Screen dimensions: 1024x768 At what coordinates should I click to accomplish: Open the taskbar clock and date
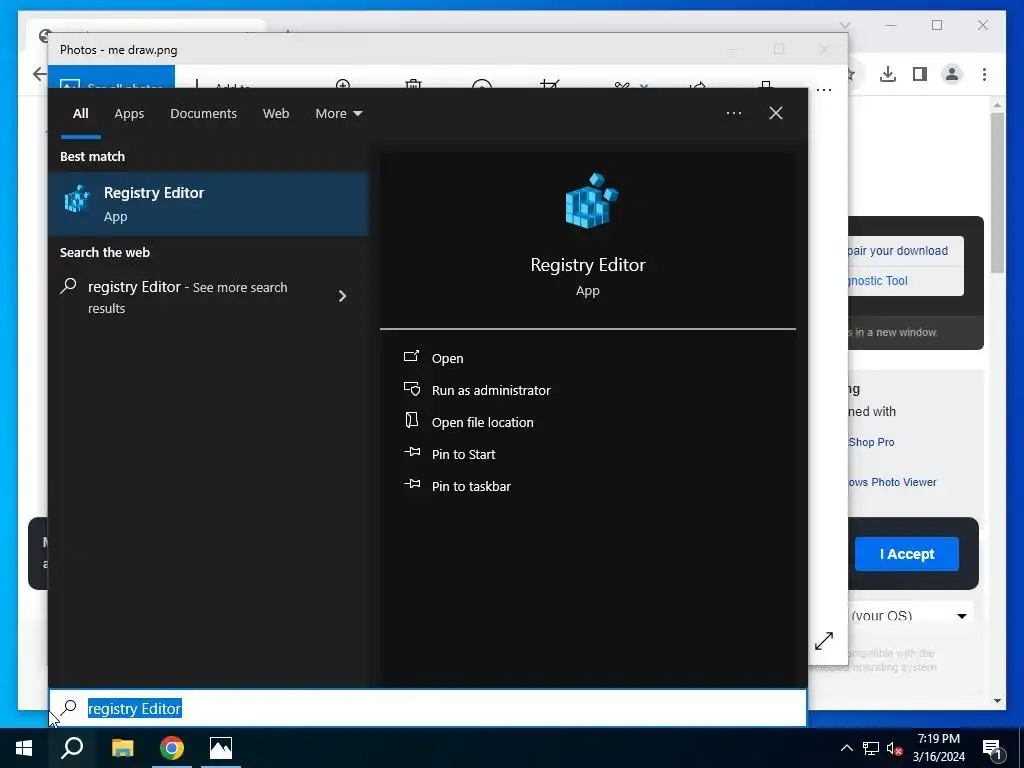coord(938,748)
